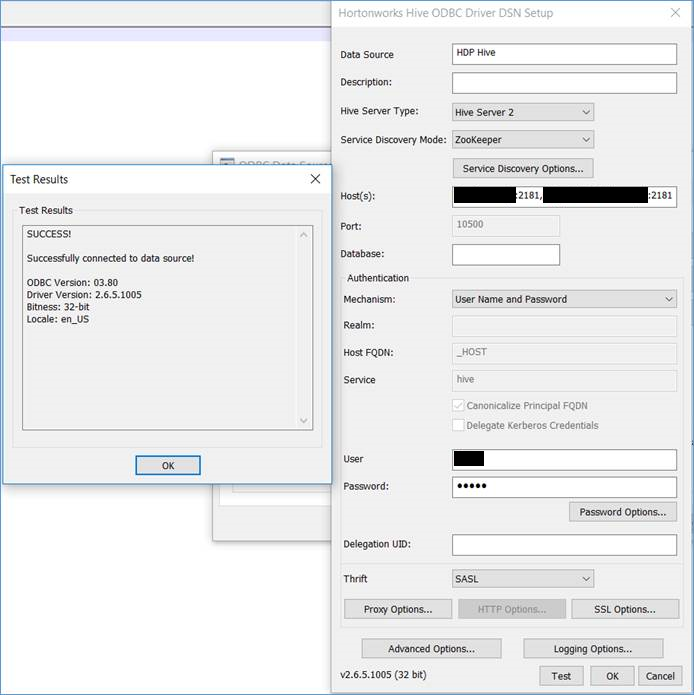Click the Host(s) input field

pos(564,197)
